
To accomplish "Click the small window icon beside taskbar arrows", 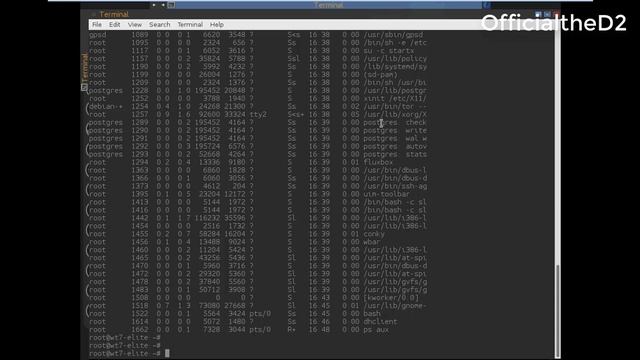I will (171, 5).
